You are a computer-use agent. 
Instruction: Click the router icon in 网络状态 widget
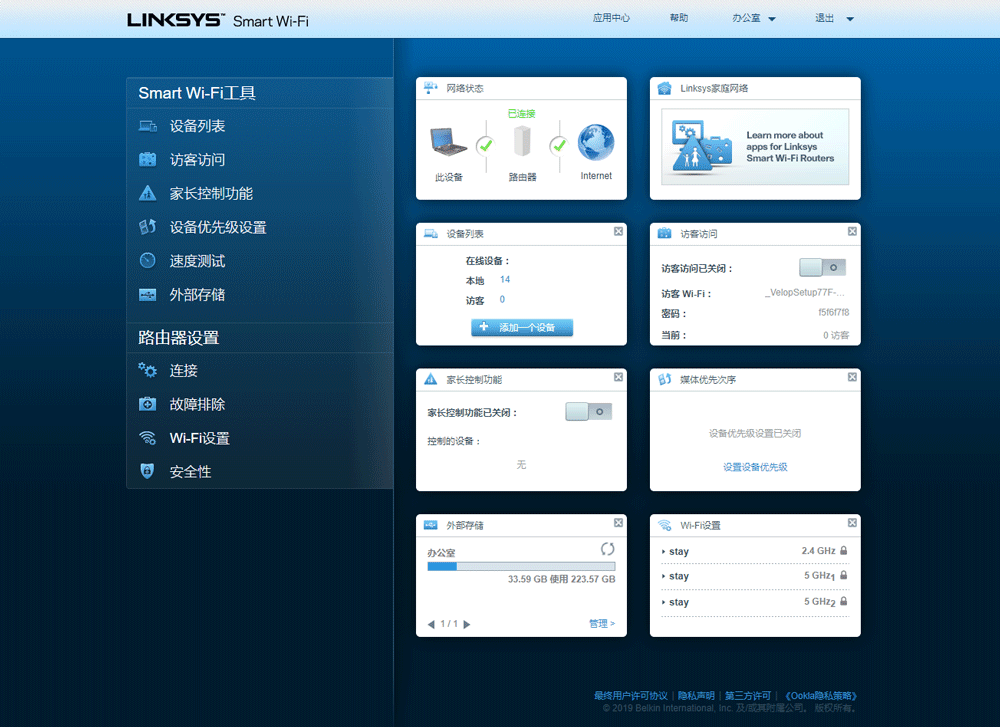click(522, 140)
